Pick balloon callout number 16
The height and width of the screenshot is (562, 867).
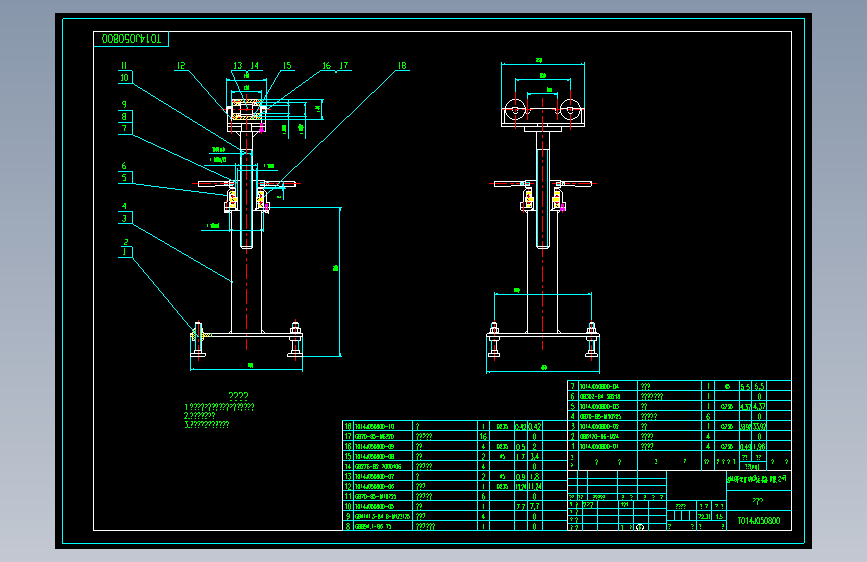coord(327,66)
